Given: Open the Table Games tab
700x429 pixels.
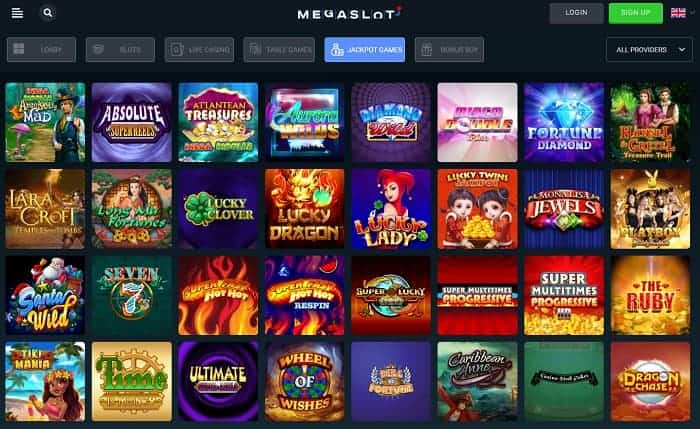Looking at the screenshot, I should coord(279,50).
